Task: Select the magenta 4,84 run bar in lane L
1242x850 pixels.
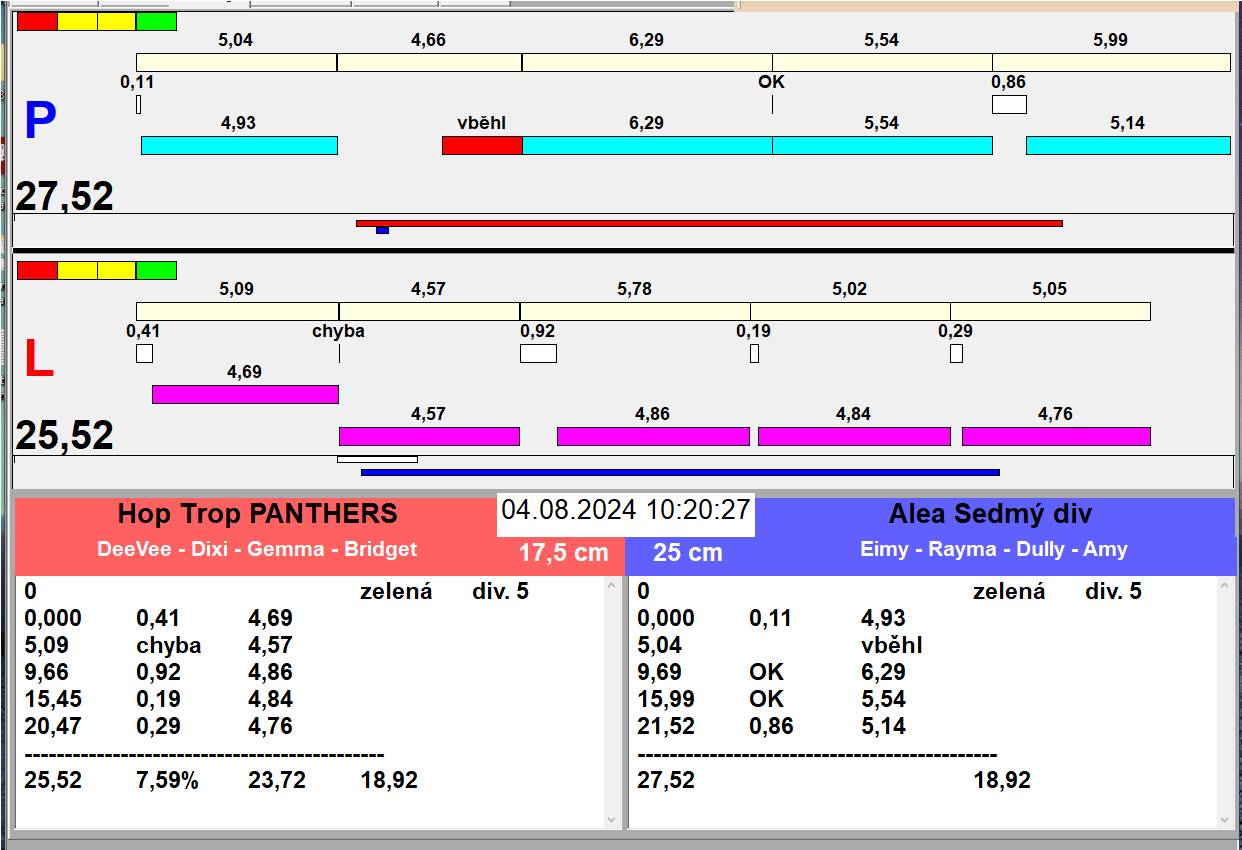Action: [854, 436]
